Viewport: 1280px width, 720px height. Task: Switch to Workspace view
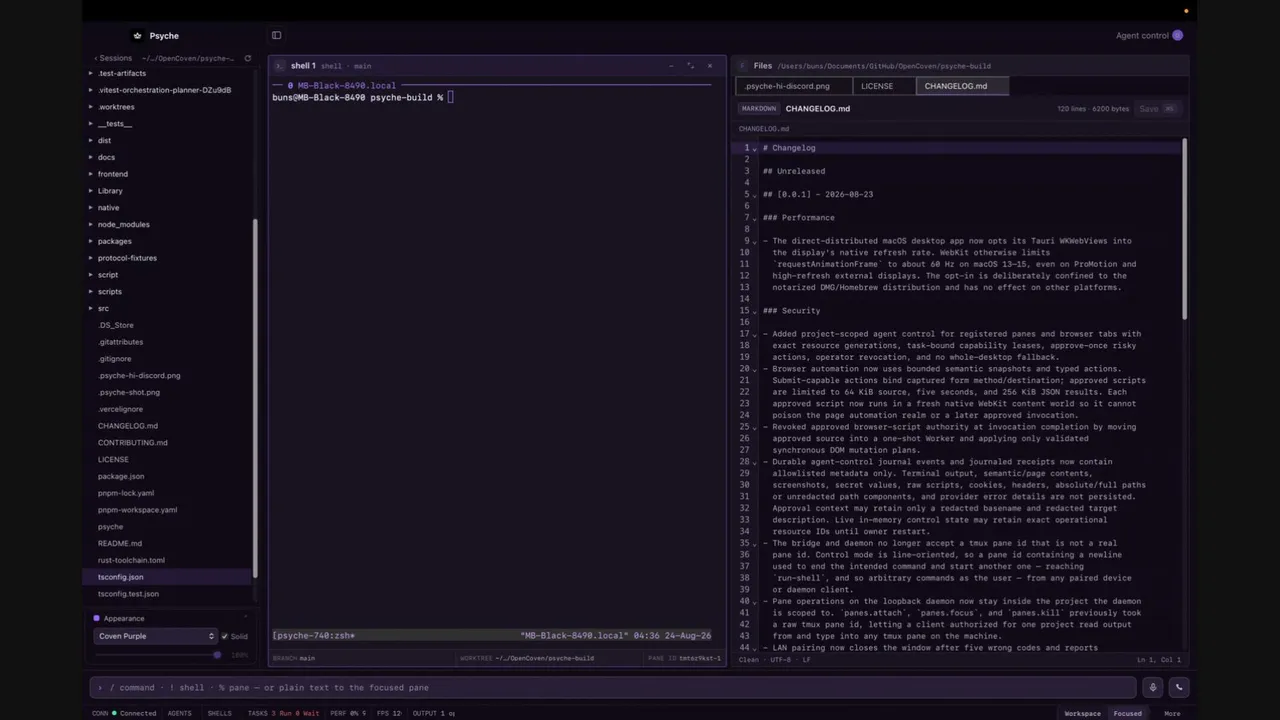(1082, 713)
